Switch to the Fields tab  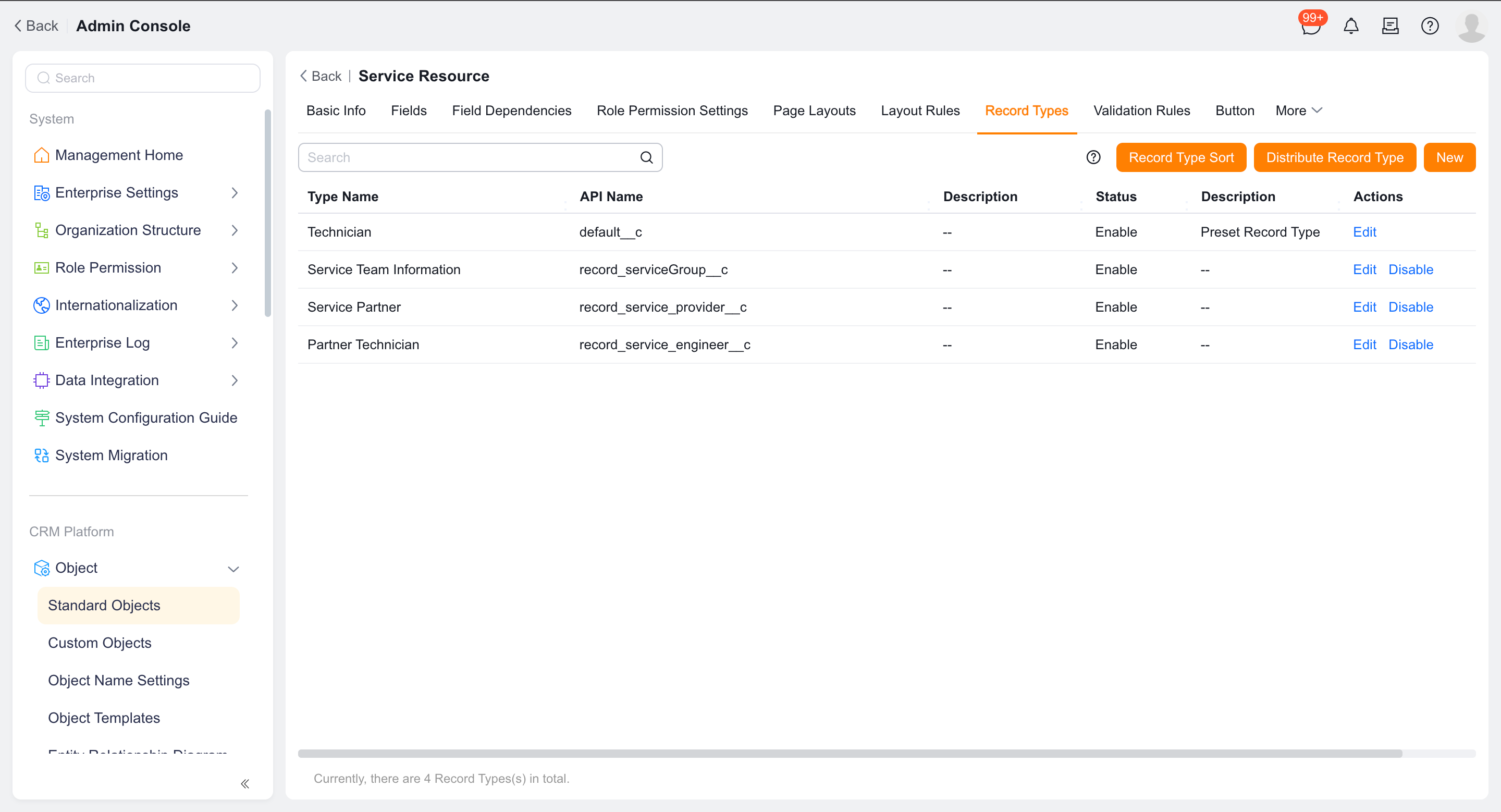(409, 110)
